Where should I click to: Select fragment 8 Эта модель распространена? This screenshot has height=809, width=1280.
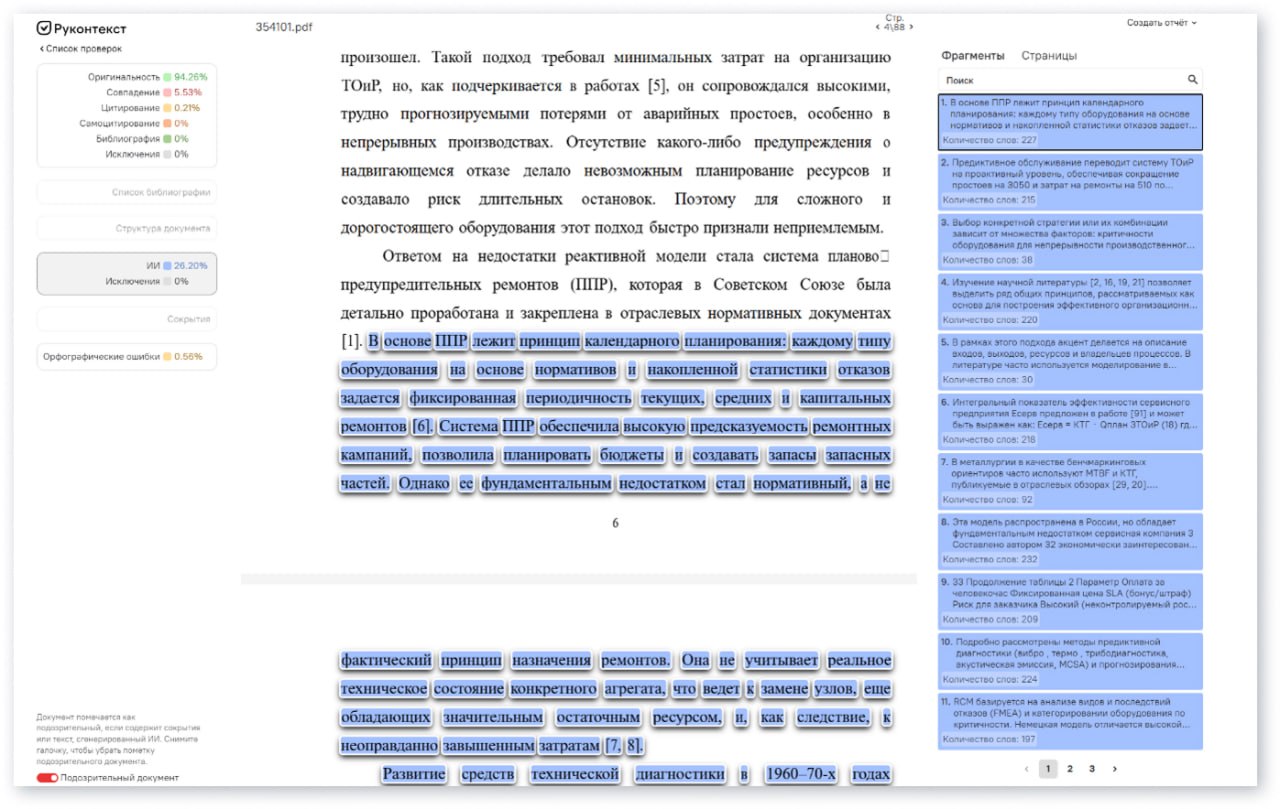1070,541
